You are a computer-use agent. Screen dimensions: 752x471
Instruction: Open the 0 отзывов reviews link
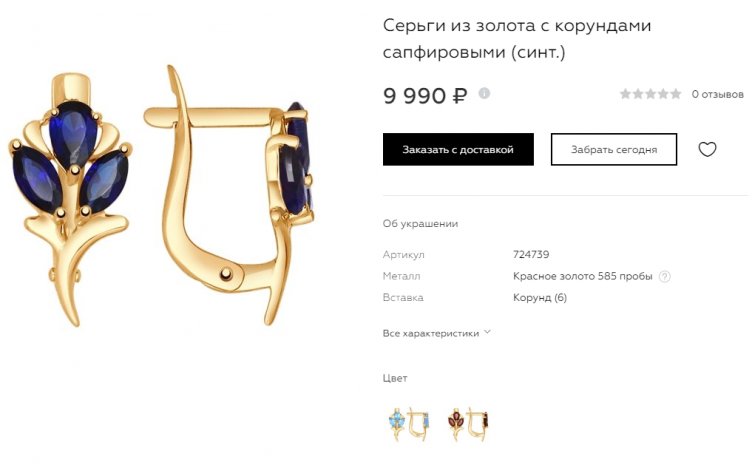pos(717,94)
